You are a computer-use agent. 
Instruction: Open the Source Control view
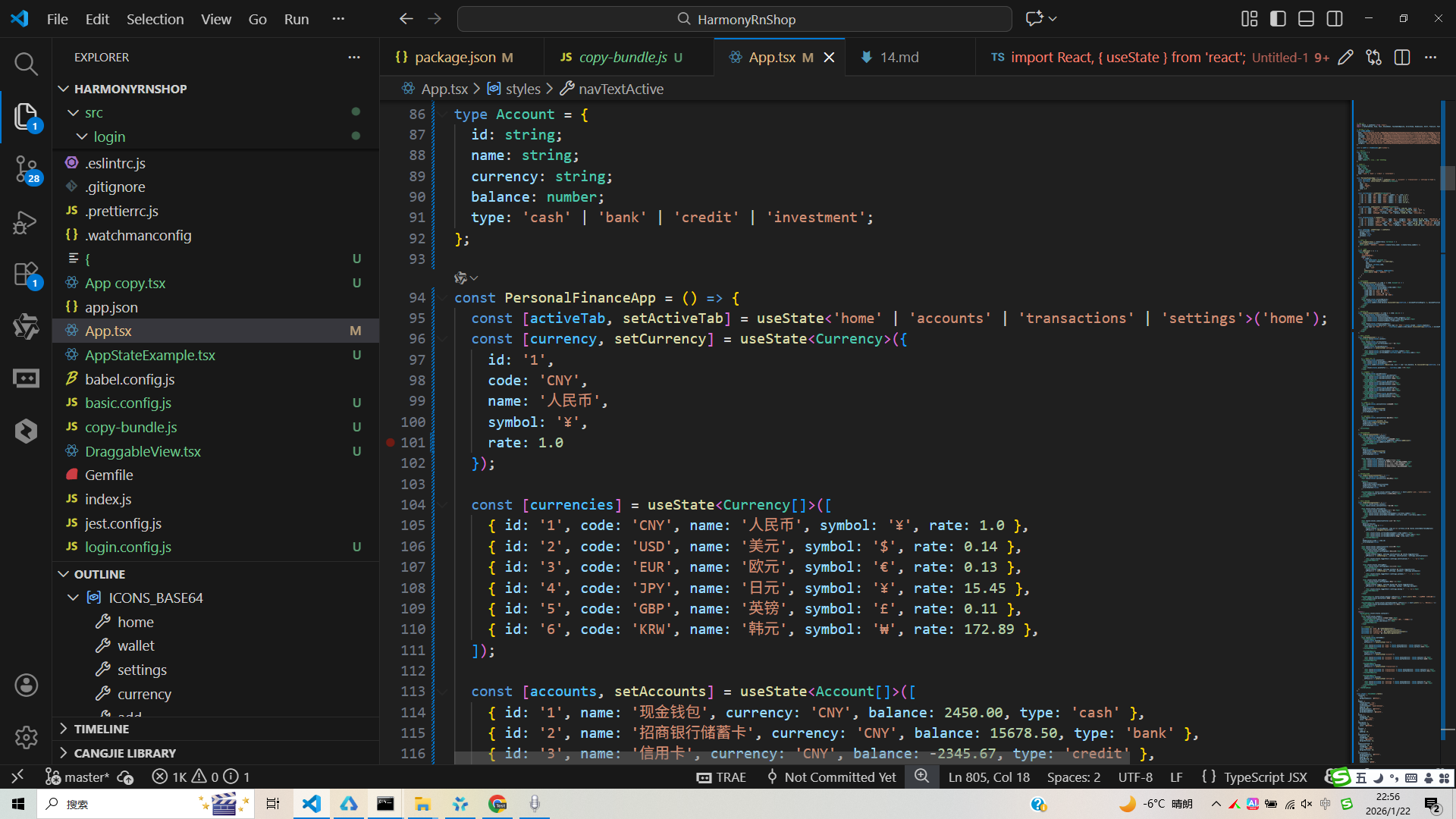(26, 168)
